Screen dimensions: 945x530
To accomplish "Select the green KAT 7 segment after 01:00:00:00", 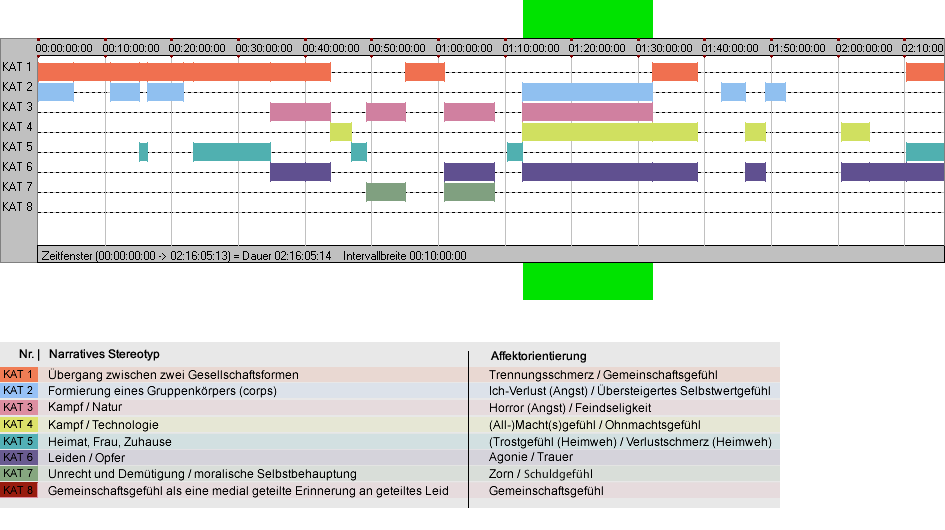I will pos(469,192).
